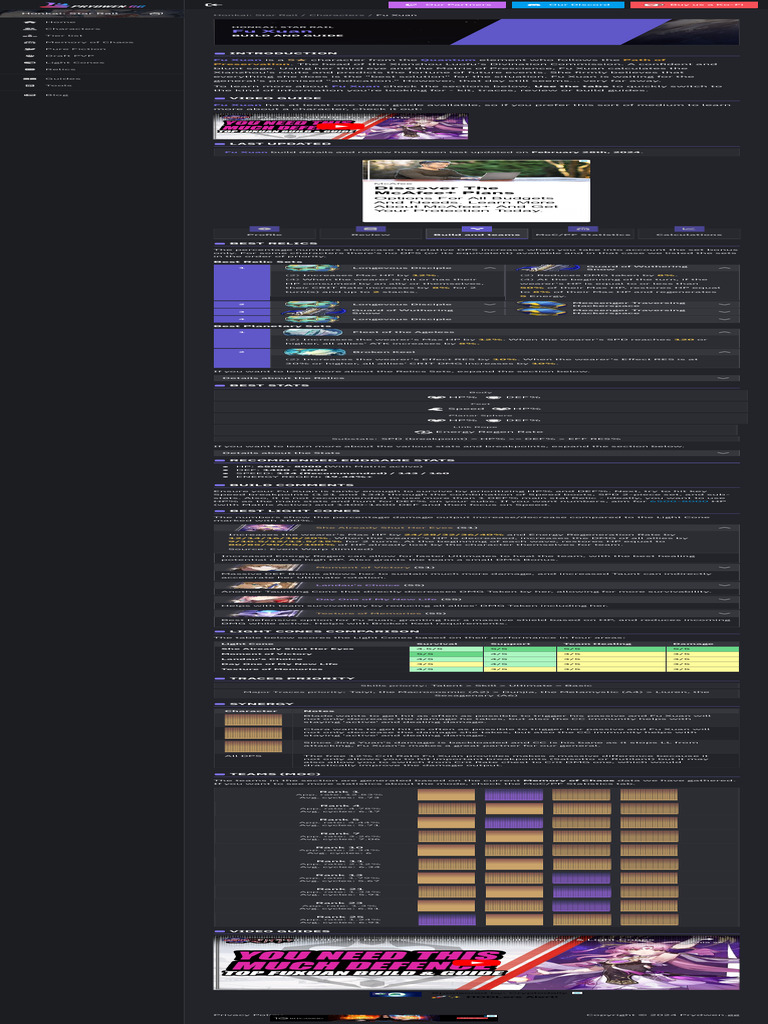This screenshot has height=1024, width=768.
Task: Expand Day One of My New Life
Action: (x=724, y=600)
